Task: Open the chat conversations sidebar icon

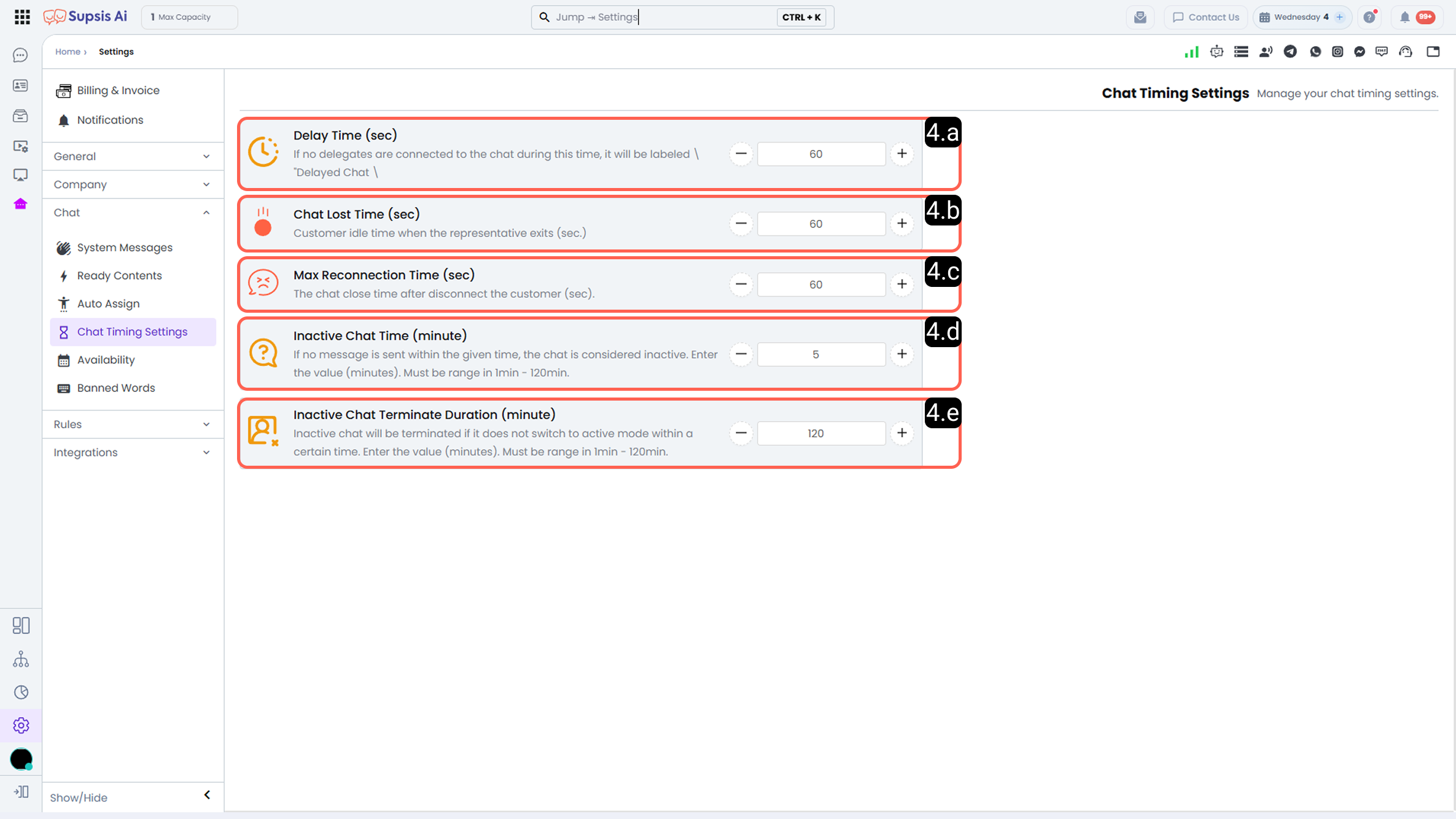Action: (20, 55)
